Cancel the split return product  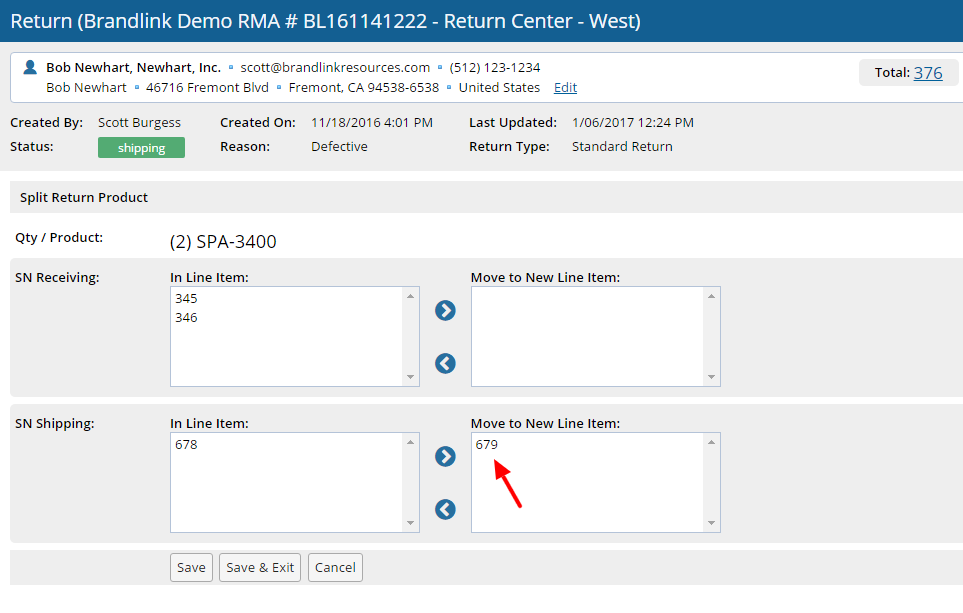tap(335, 567)
